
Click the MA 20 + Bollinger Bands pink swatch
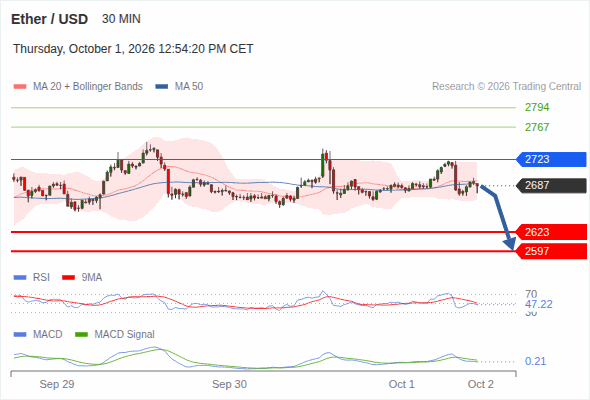20,87
